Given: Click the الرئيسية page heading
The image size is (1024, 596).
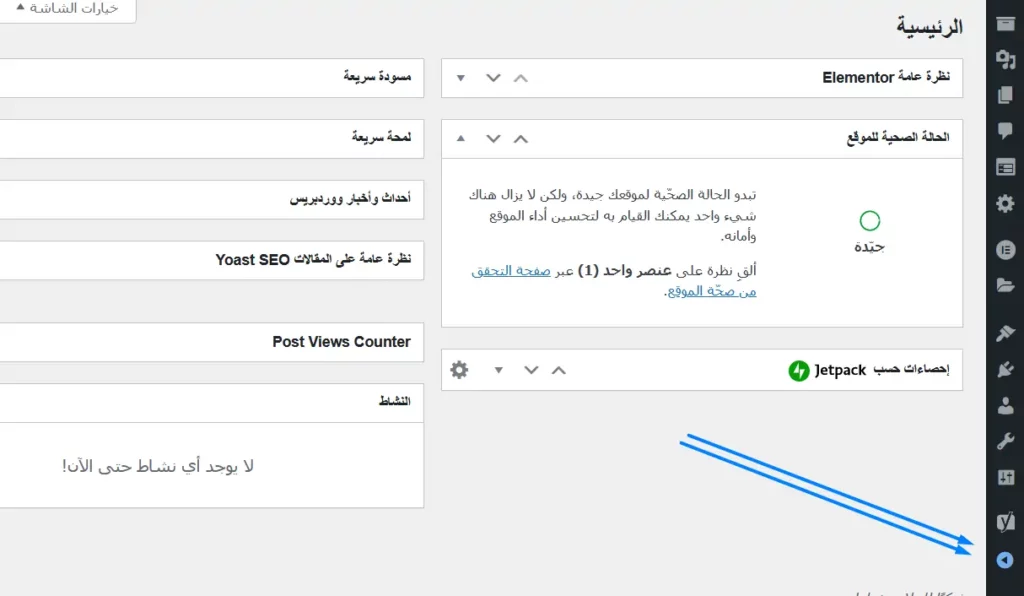Looking at the screenshot, I should [x=929, y=26].
